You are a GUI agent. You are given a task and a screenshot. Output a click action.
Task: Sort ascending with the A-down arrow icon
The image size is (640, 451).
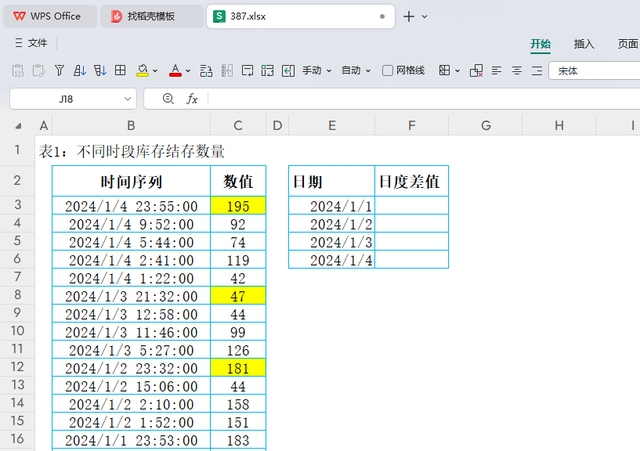pos(80,71)
